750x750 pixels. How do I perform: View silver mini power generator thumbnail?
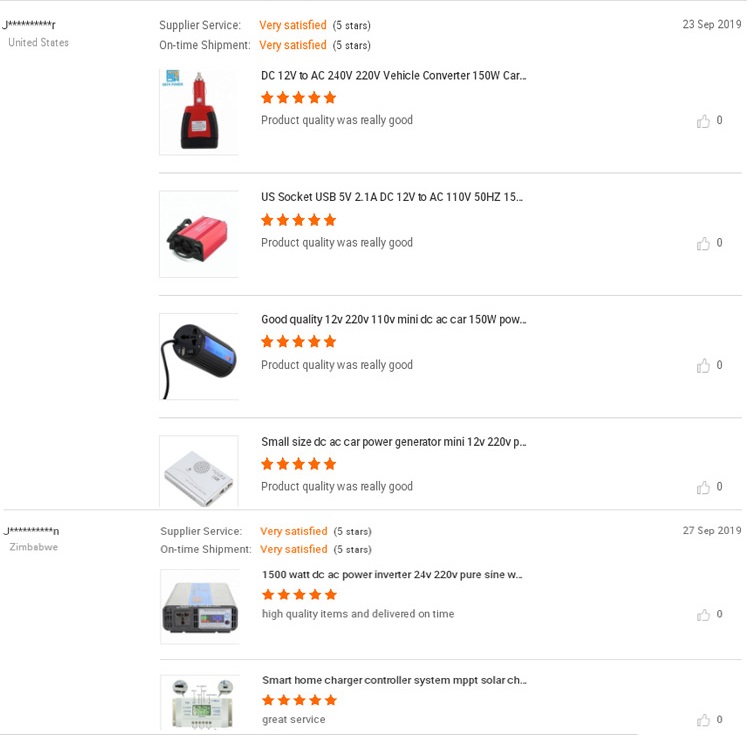199,471
